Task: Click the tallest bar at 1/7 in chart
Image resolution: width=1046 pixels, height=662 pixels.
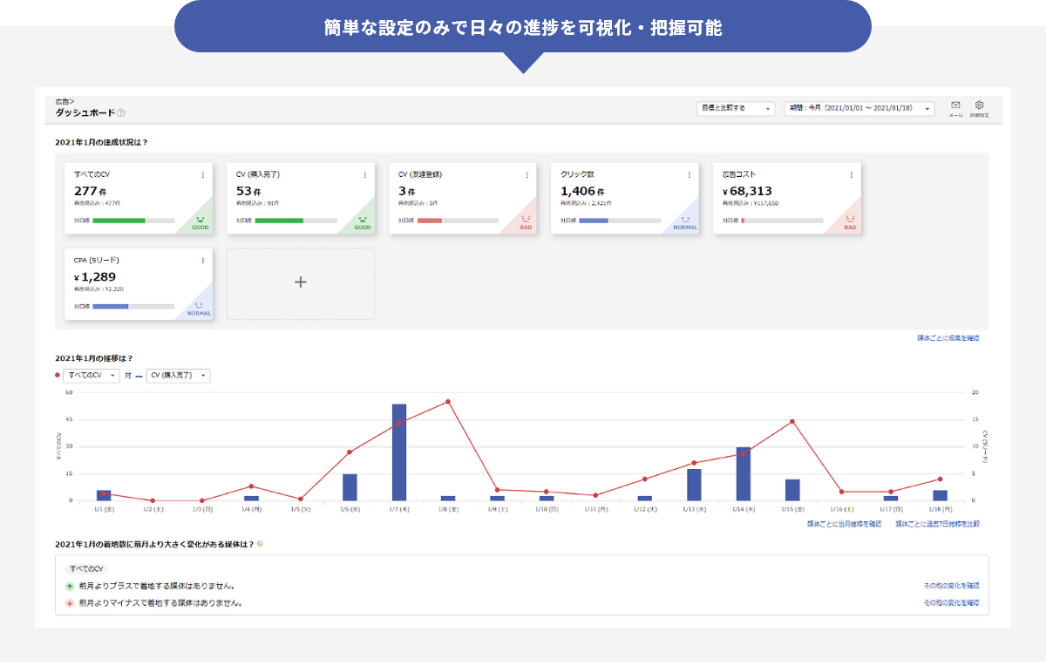Action: 399,452
